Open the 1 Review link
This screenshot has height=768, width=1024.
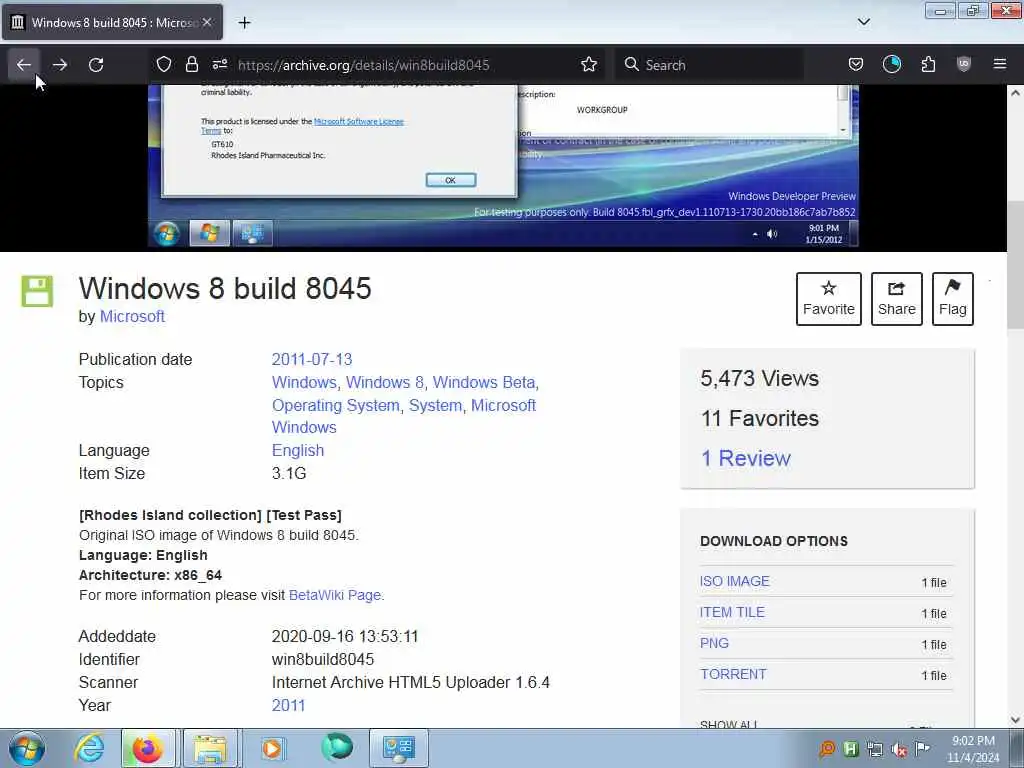coord(745,458)
